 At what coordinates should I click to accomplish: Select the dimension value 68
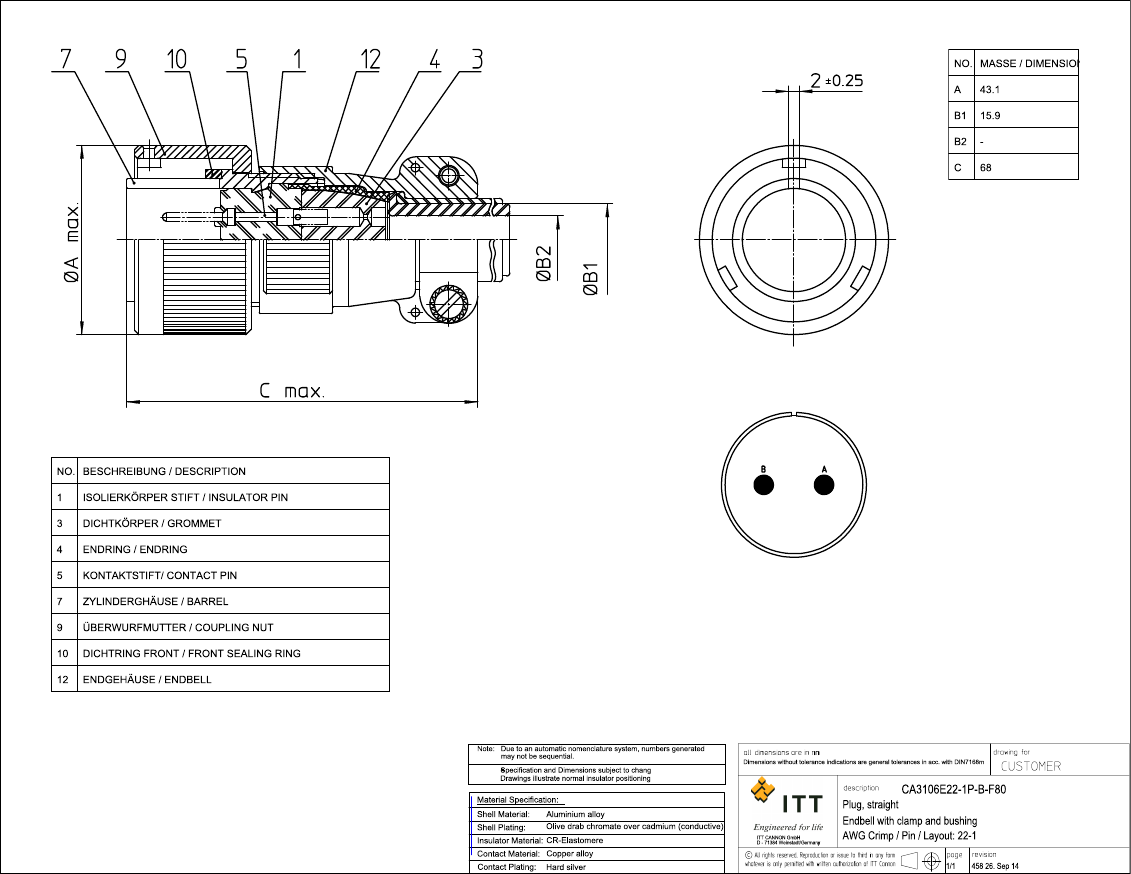985,167
